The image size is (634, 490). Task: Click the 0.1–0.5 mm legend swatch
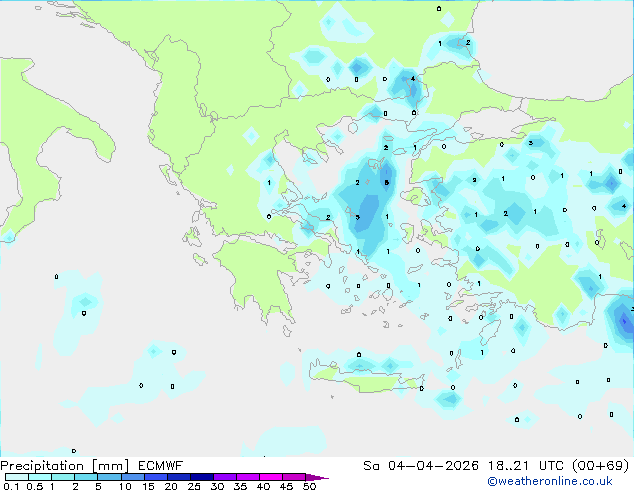click(x=17, y=477)
